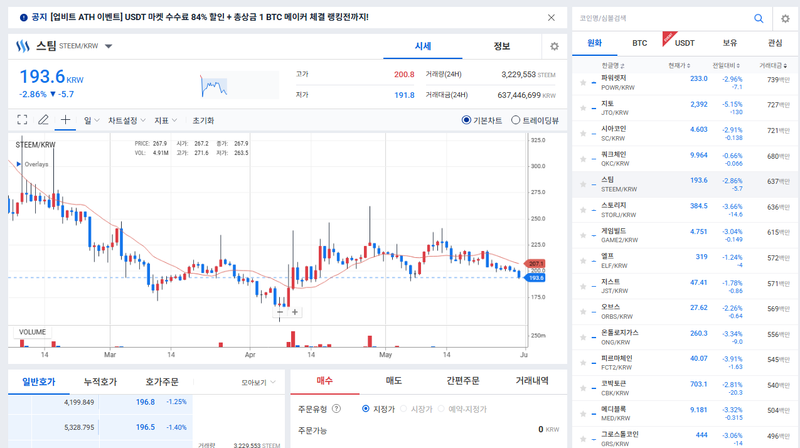Select 트레이딩뷰 radio option
The width and height of the screenshot is (800, 448).
pyautogui.click(x=515, y=120)
